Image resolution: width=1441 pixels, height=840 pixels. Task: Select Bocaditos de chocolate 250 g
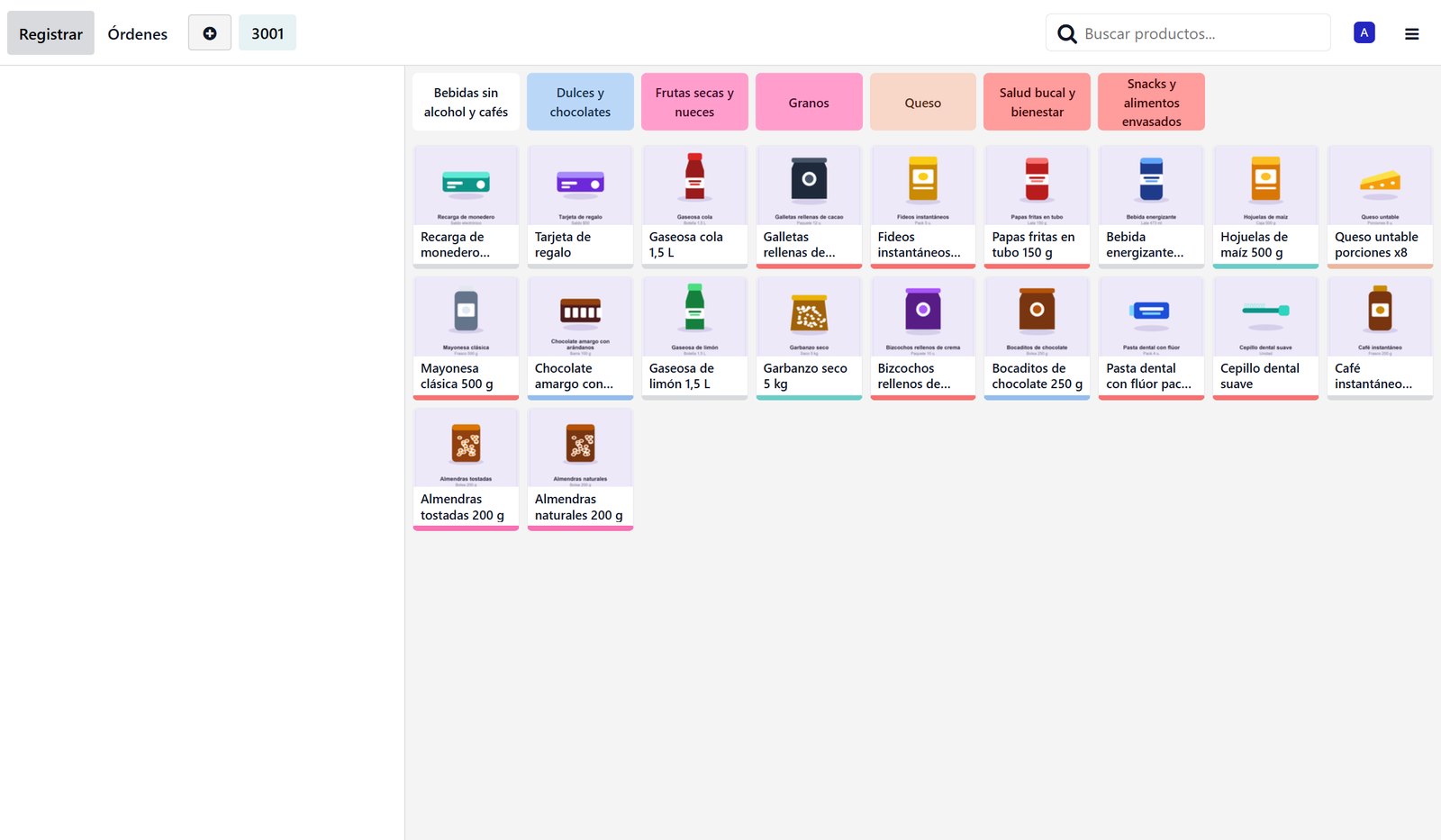click(x=1037, y=338)
